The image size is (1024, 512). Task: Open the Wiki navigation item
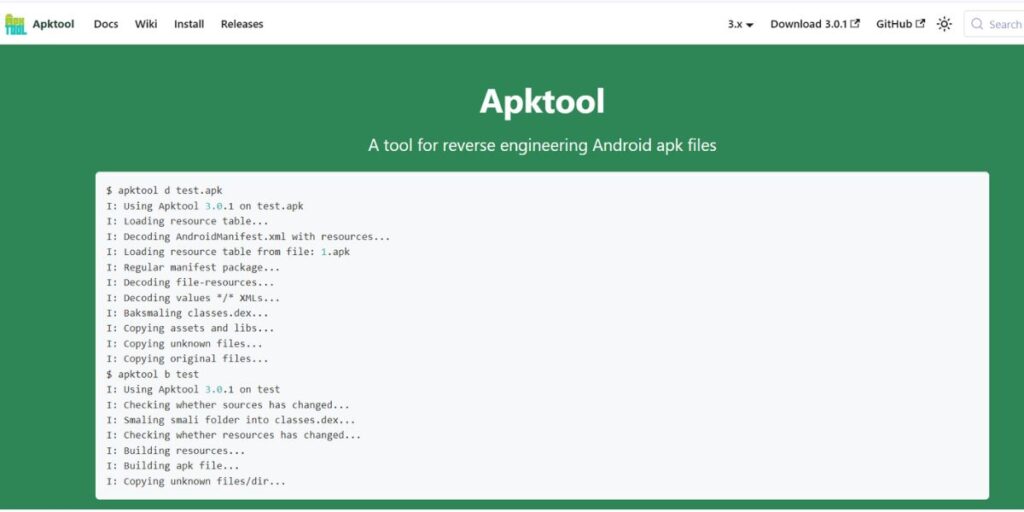[x=146, y=24]
